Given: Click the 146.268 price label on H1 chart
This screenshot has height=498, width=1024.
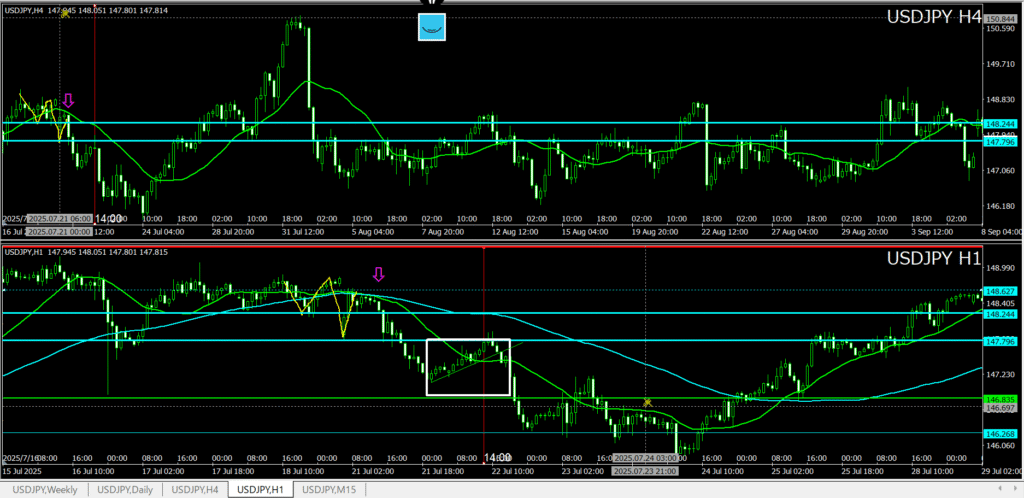Looking at the screenshot, I should [1002, 434].
